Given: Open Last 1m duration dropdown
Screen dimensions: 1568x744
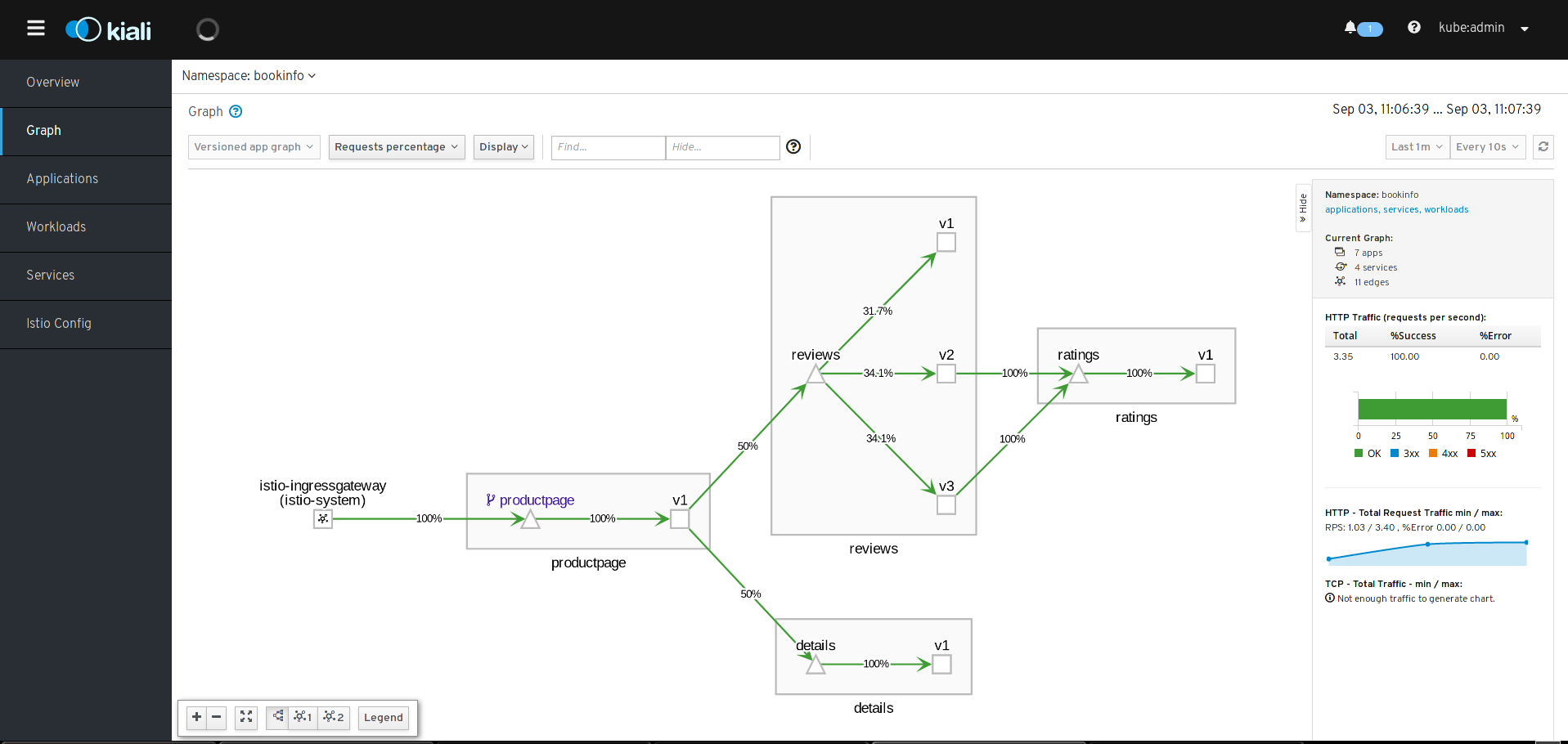Looking at the screenshot, I should point(1417,147).
